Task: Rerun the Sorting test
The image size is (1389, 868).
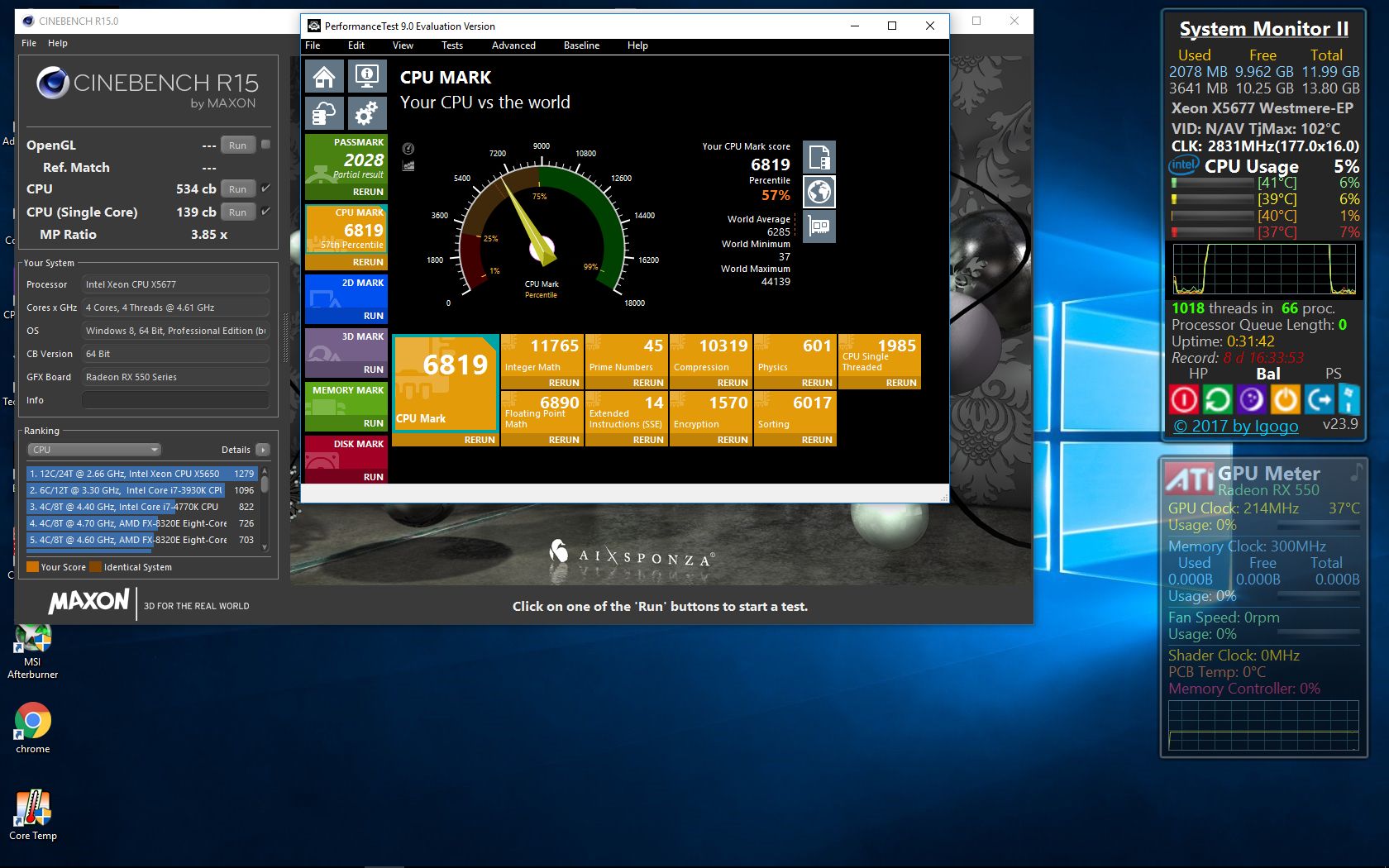Action: pyautogui.click(x=817, y=440)
